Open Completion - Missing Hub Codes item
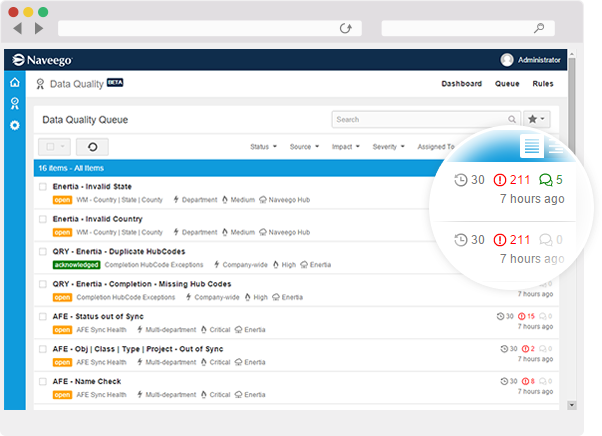This screenshot has width=602, height=436. pos(142,284)
